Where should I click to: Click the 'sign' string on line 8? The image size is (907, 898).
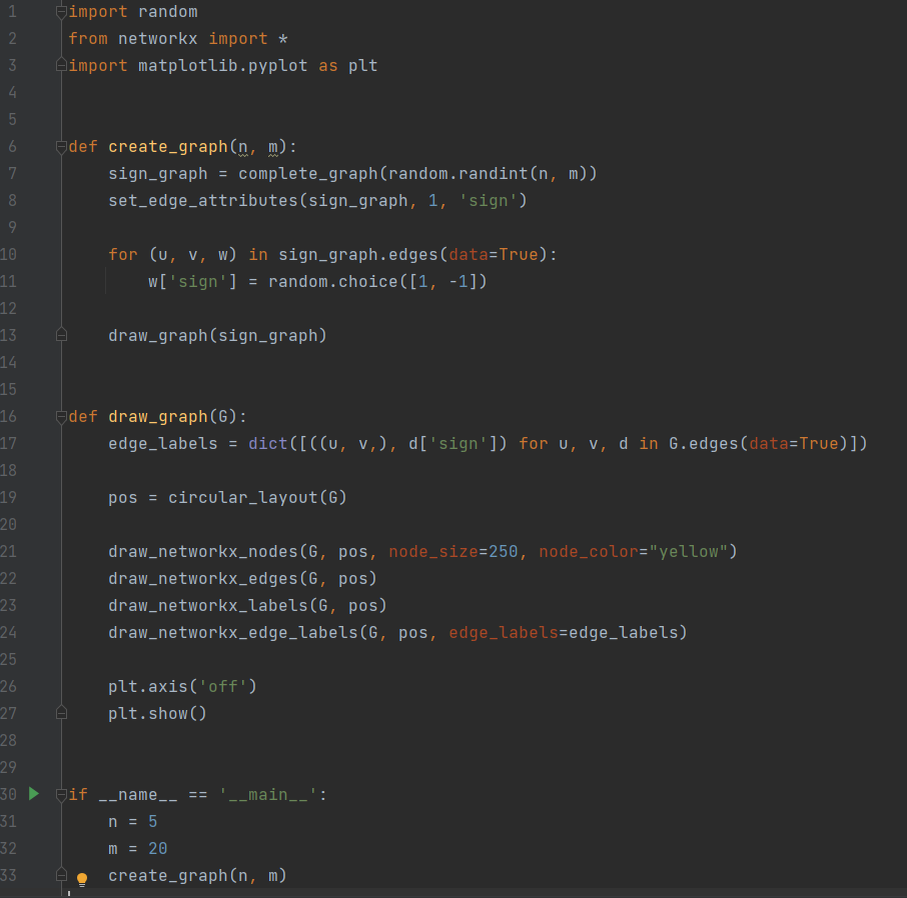coord(488,201)
